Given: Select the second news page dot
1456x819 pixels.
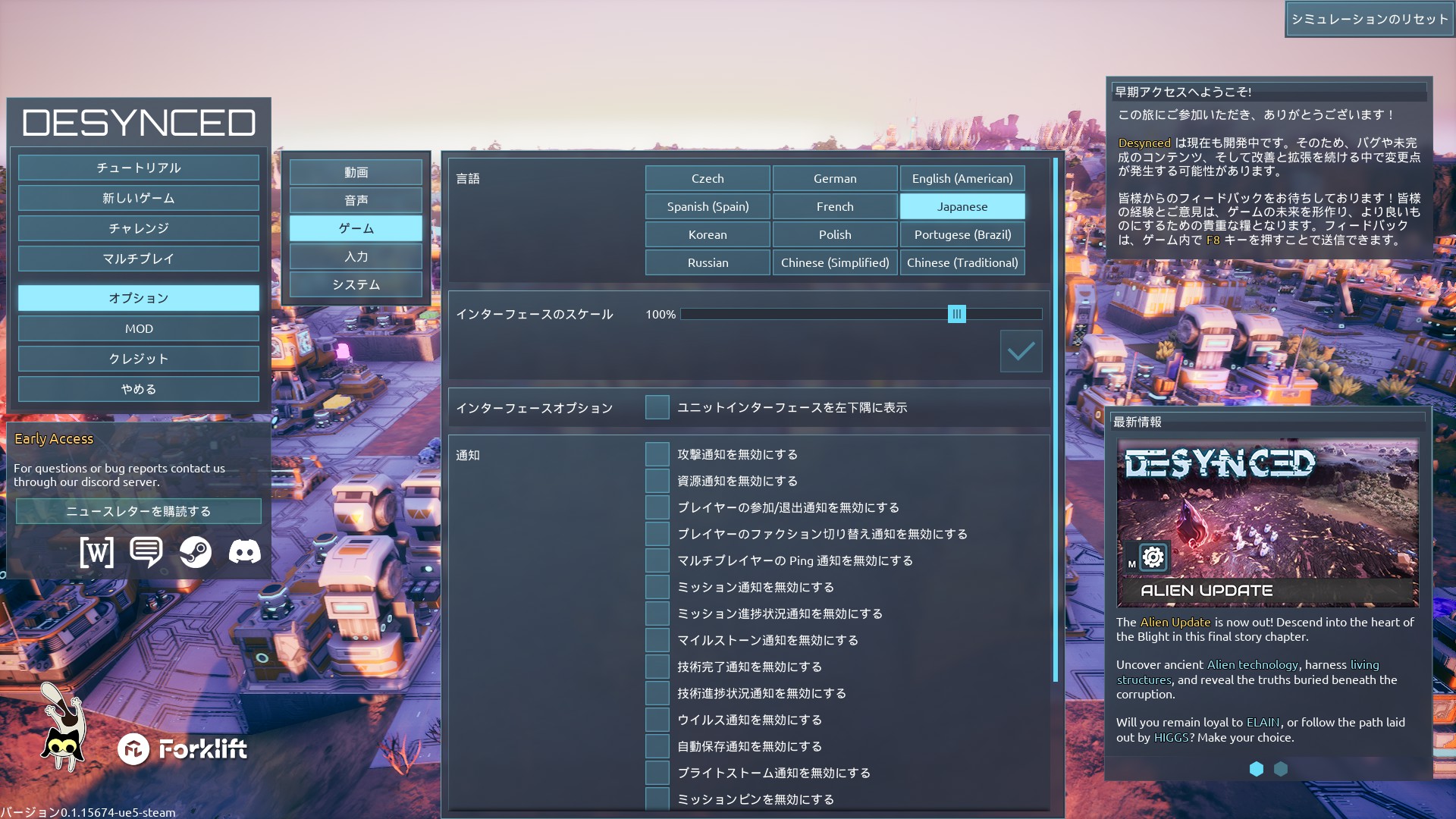Looking at the screenshot, I should [x=1281, y=769].
